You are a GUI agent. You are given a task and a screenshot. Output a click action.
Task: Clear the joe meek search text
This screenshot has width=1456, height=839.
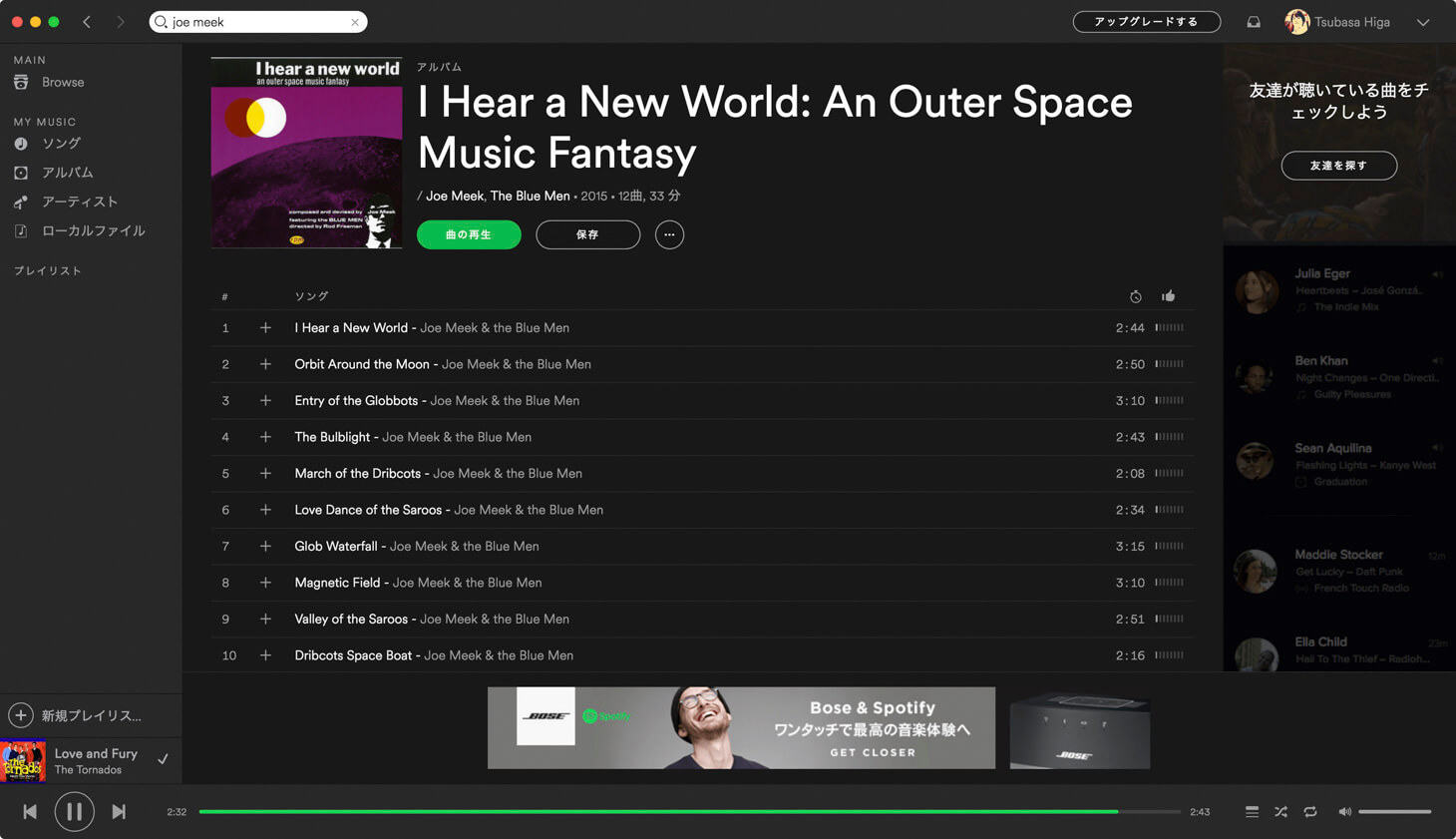click(x=354, y=22)
